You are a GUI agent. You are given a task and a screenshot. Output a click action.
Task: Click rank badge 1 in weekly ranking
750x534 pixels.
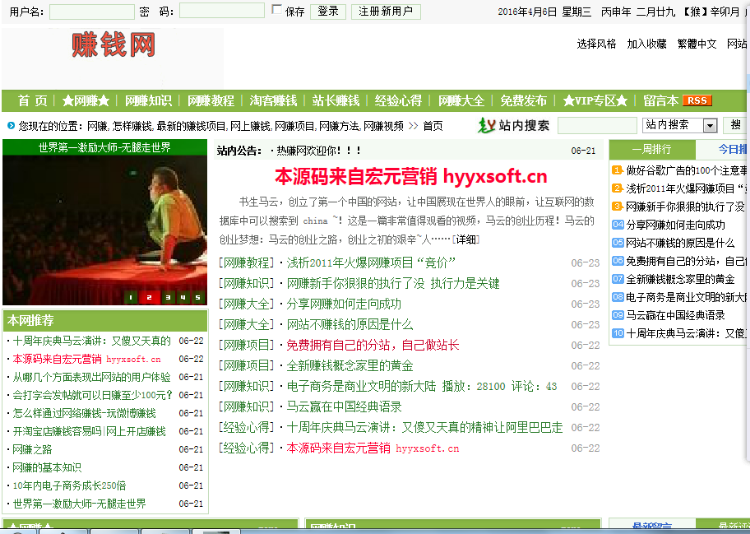click(618, 170)
